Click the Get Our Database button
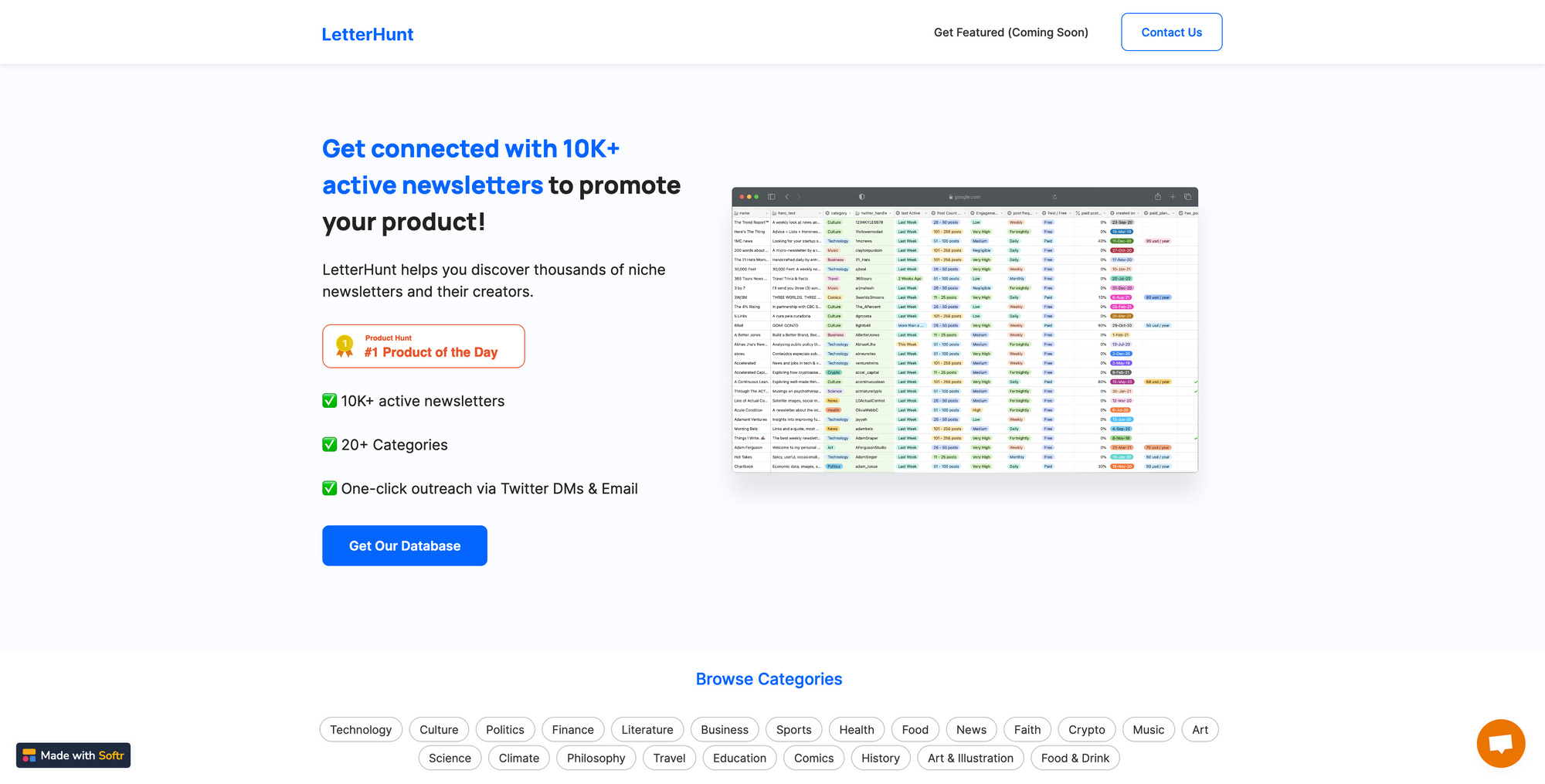The image size is (1545, 784). [x=404, y=546]
